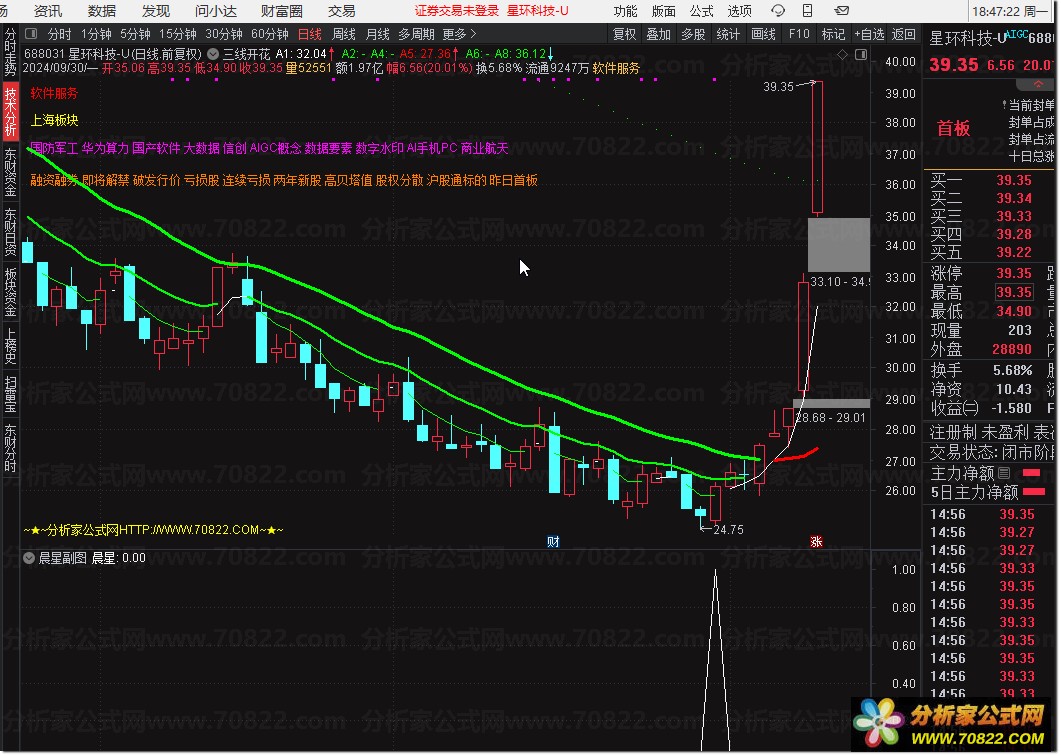The height and width of the screenshot is (755, 1061).
Task: Click the red 软件服务 sector label
Action: click(54, 93)
